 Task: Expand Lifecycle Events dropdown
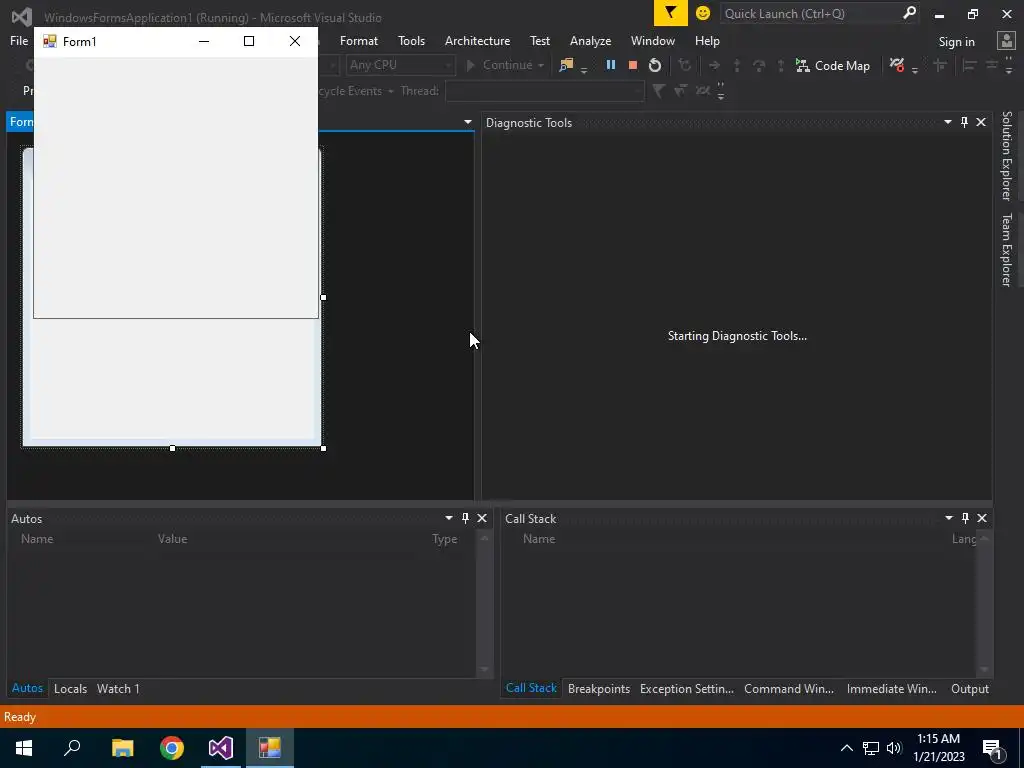(391, 91)
